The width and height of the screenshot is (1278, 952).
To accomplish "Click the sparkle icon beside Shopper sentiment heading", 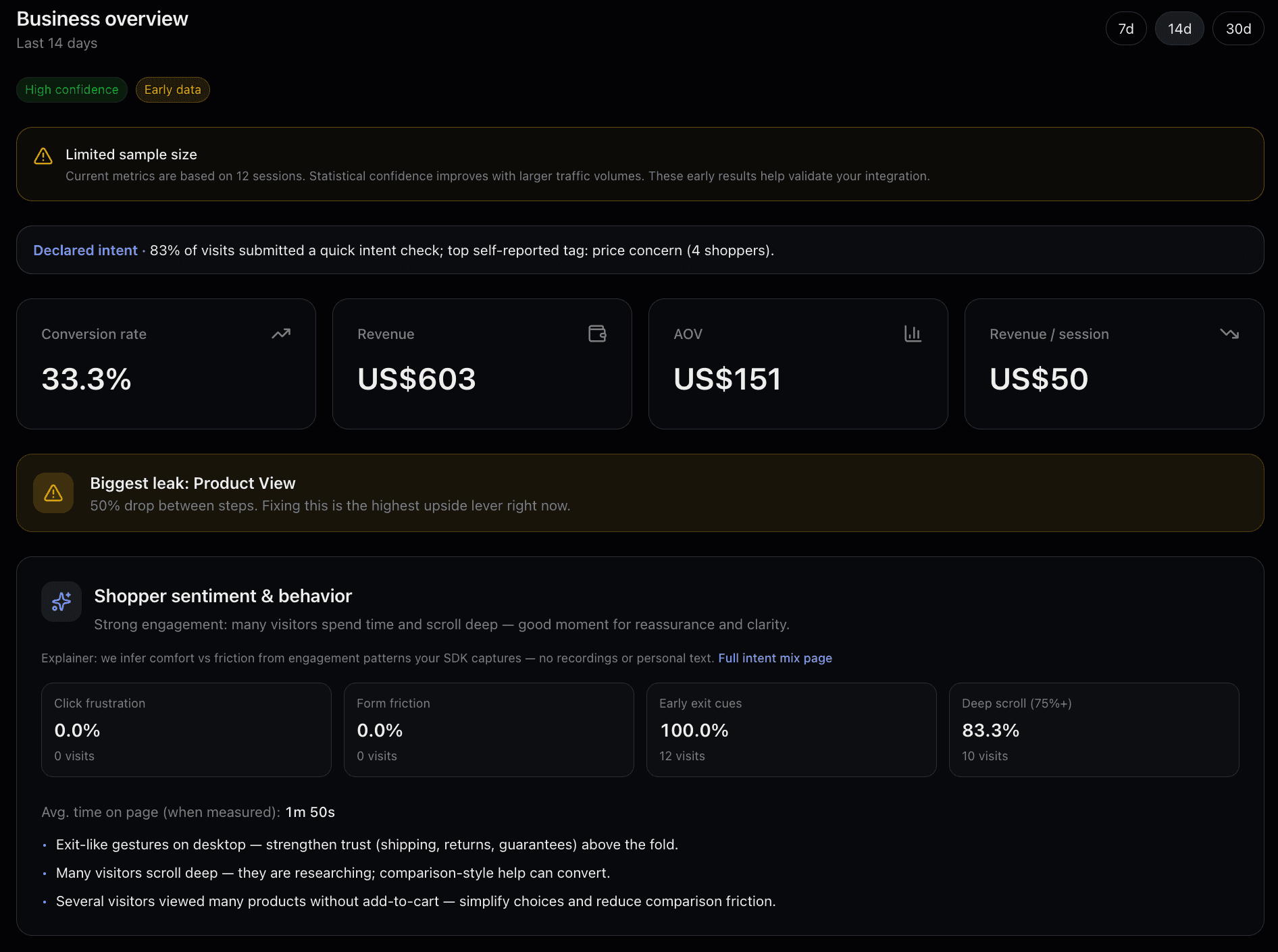I will (x=61, y=602).
